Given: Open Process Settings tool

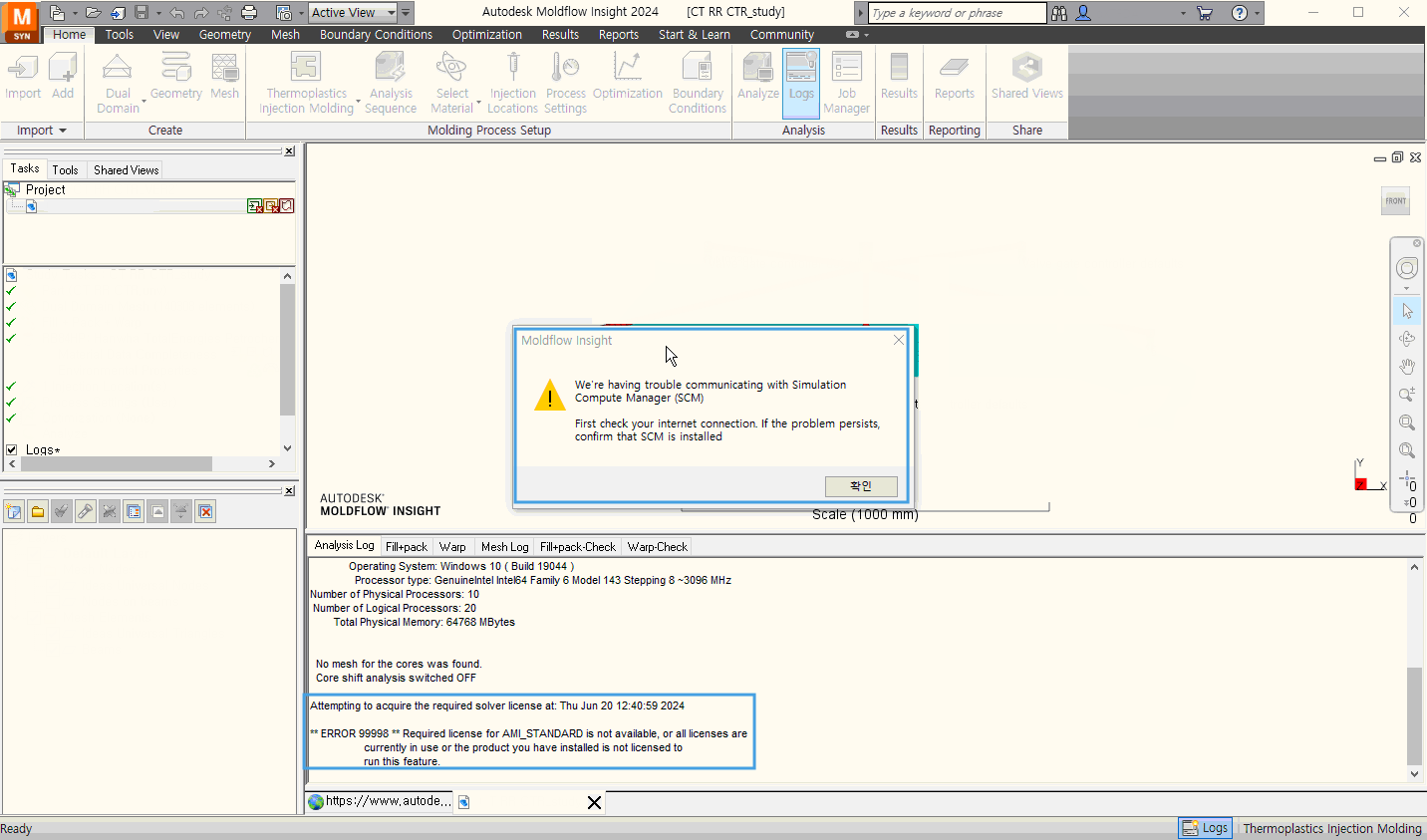Looking at the screenshot, I should click(x=566, y=84).
